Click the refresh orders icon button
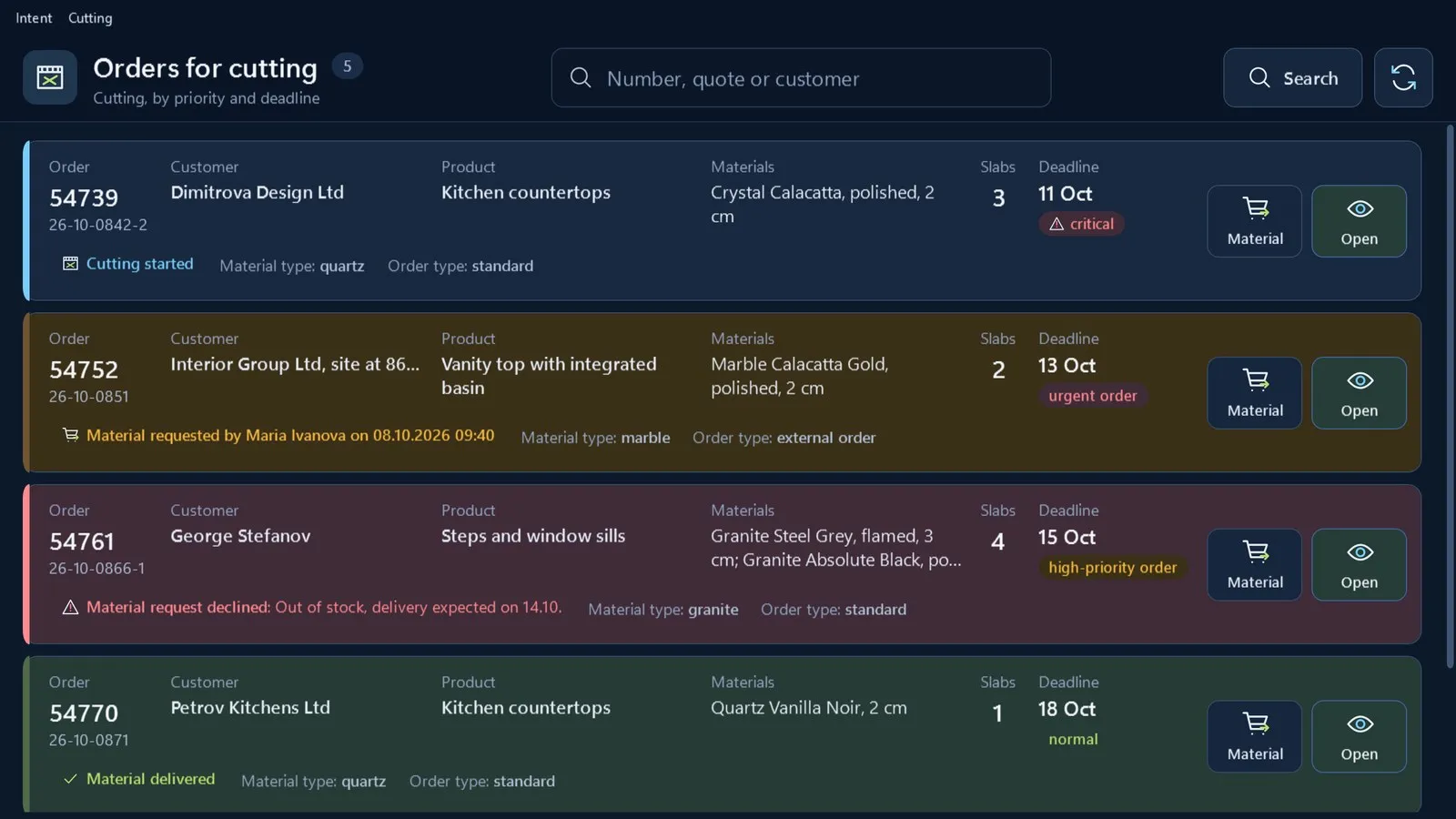 (x=1403, y=77)
